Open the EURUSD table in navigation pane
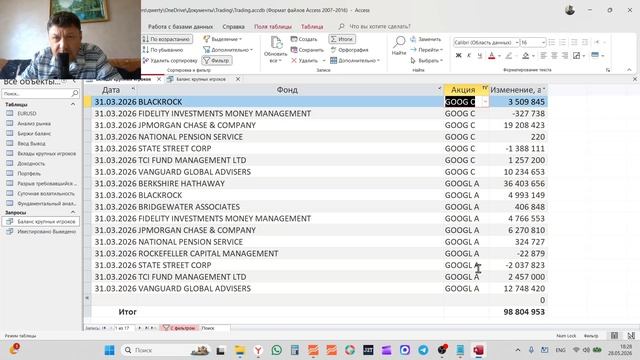640x360 pixels. pos(27,113)
